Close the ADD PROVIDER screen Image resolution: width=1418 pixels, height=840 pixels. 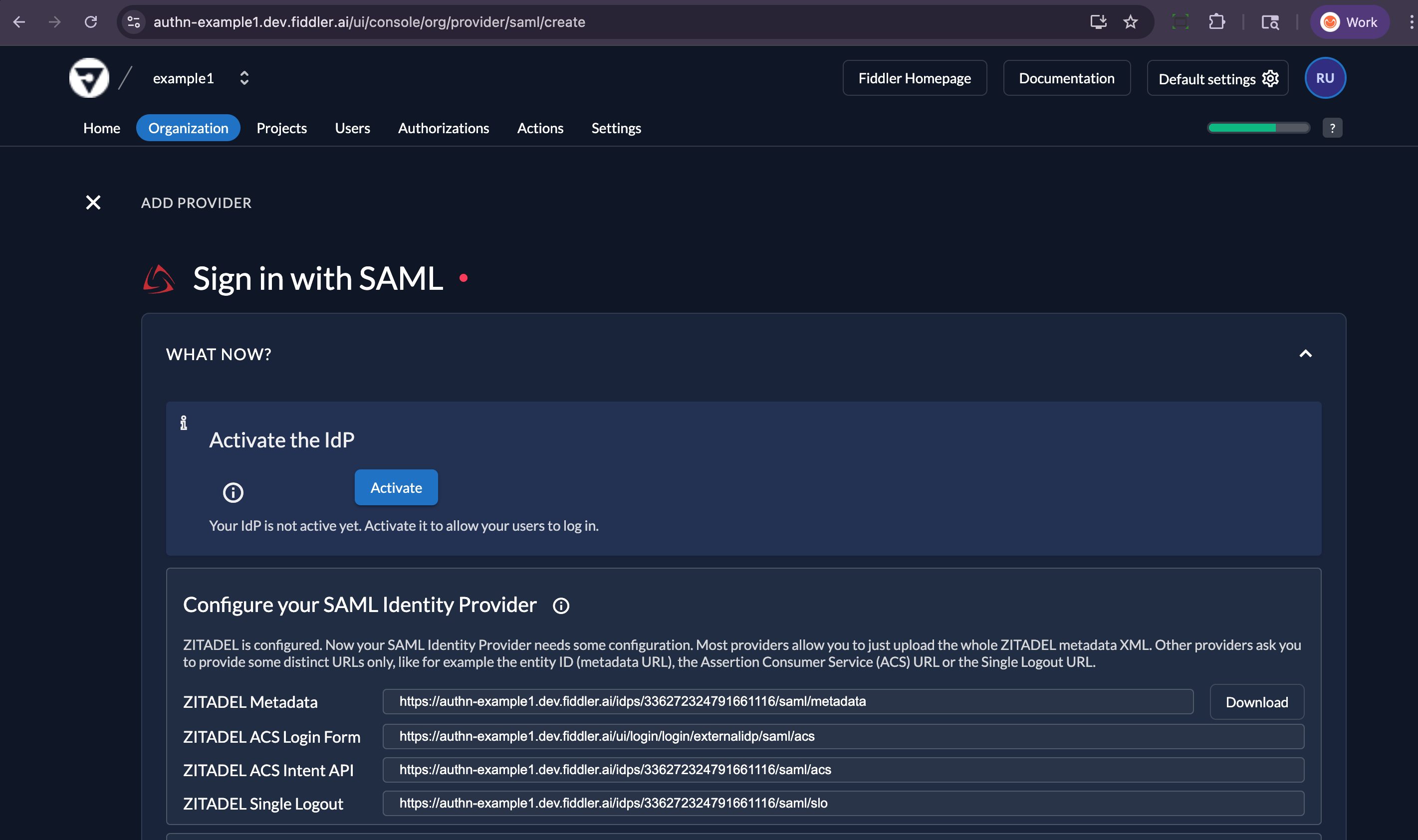(93, 202)
